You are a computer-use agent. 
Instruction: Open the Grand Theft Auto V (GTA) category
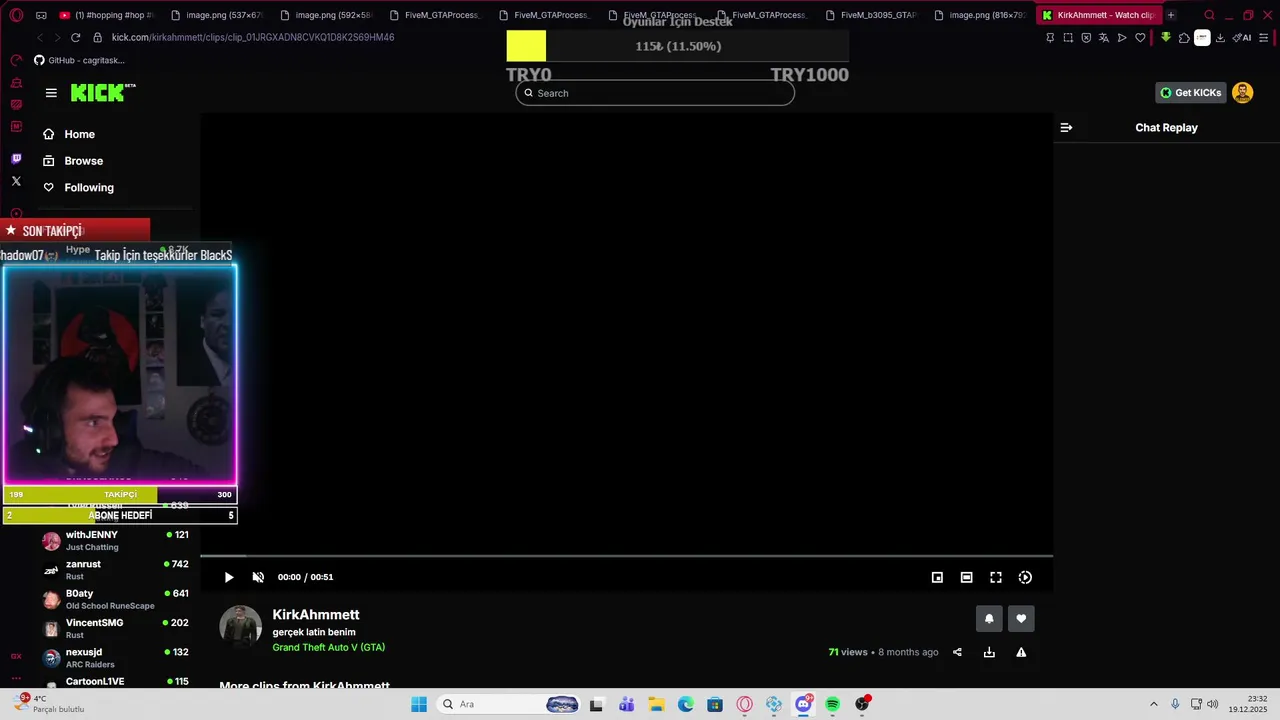pos(329,647)
